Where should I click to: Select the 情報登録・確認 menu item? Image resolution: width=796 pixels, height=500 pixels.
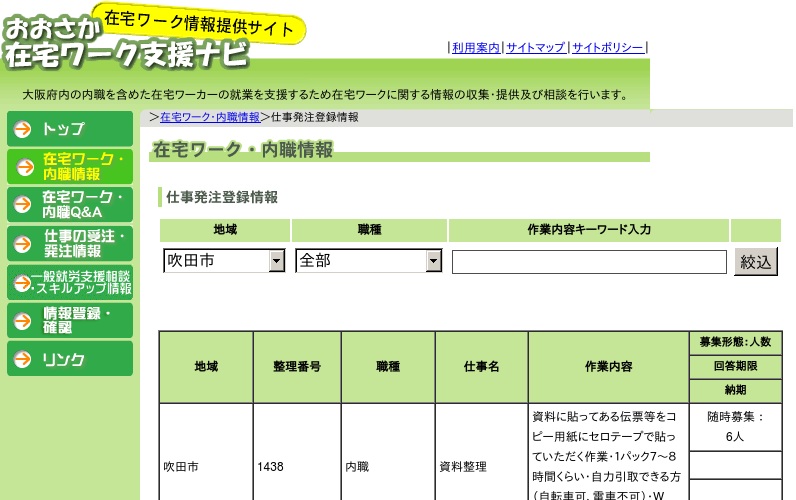70,320
